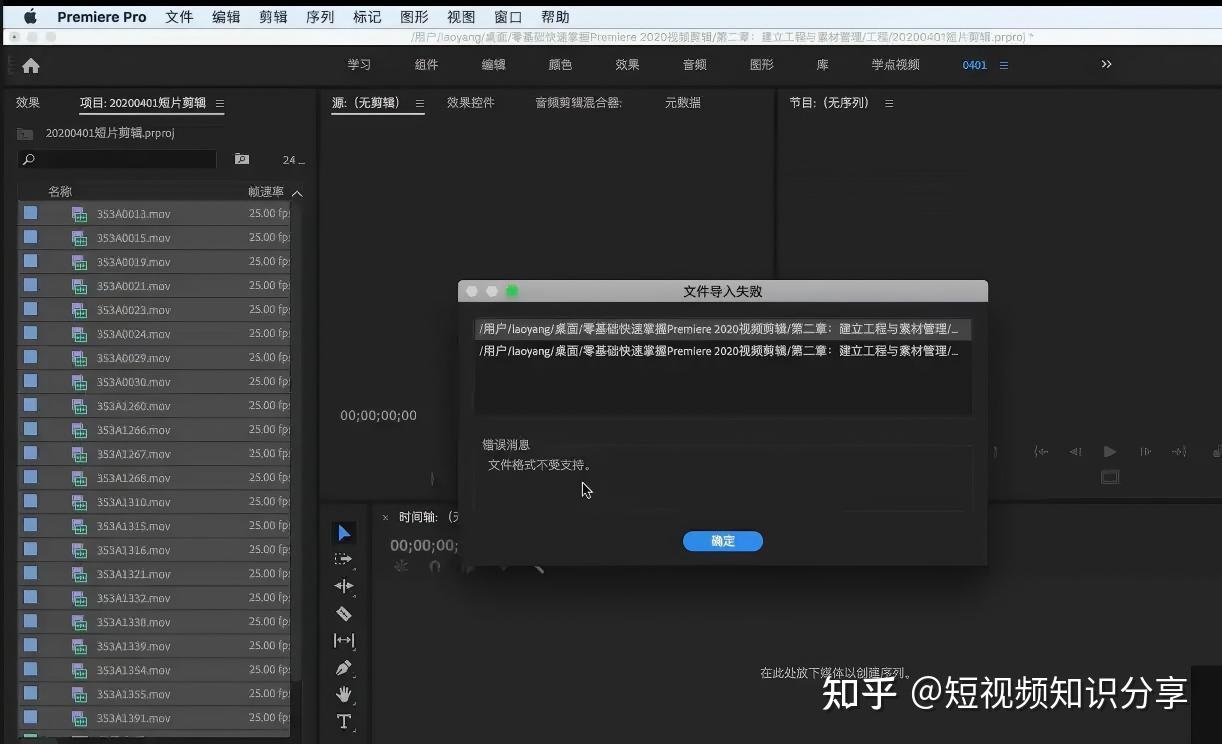Switch to the 元数据 panel tab
The height and width of the screenshot is (744, 1222).
coord(683,102)
